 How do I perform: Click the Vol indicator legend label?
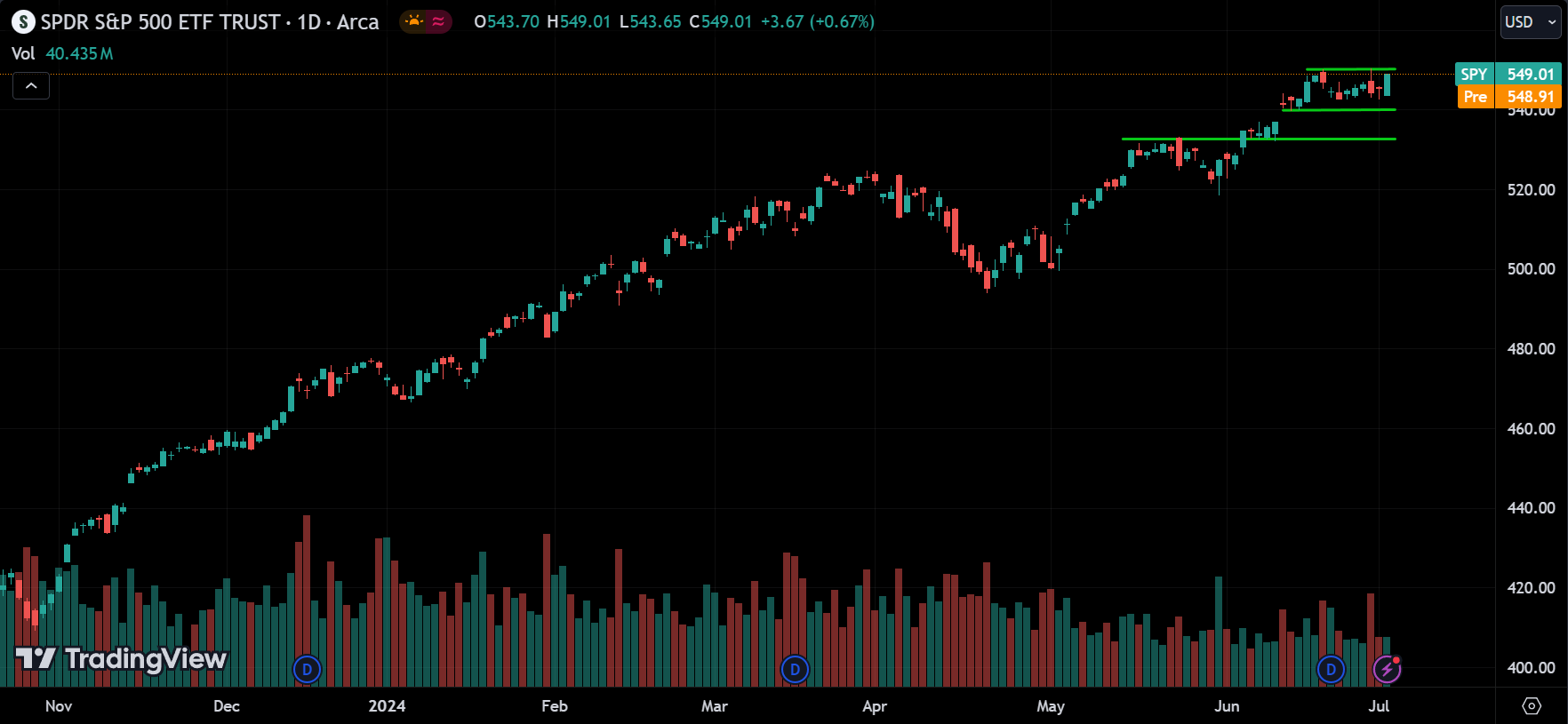23,53
